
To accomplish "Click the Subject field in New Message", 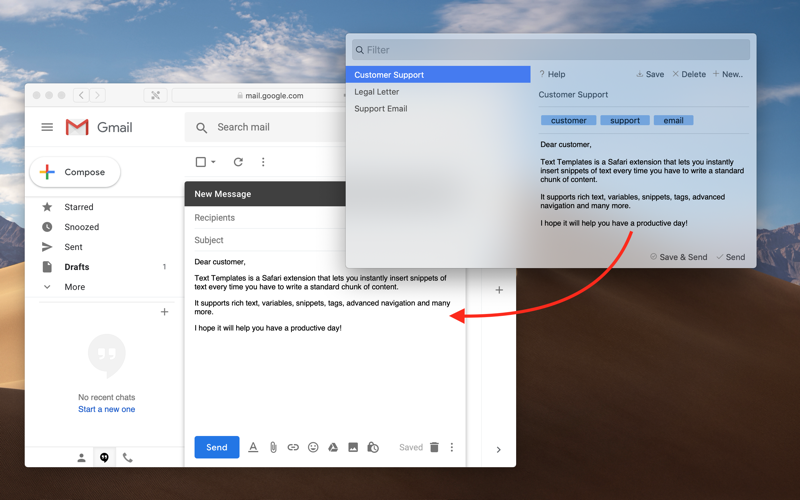I will [269, 240].
